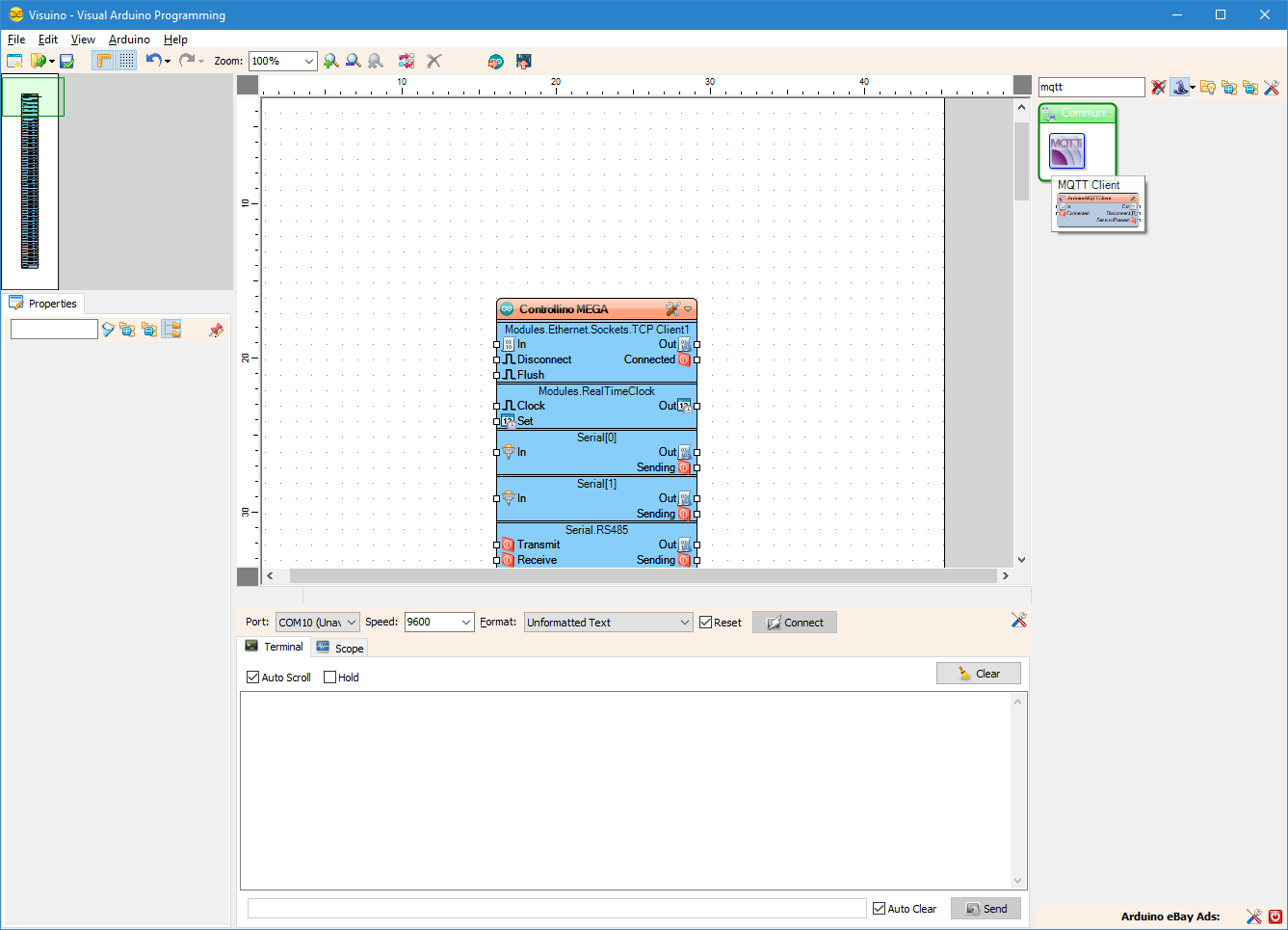Click the Open project folder icon

click(38, 61)
